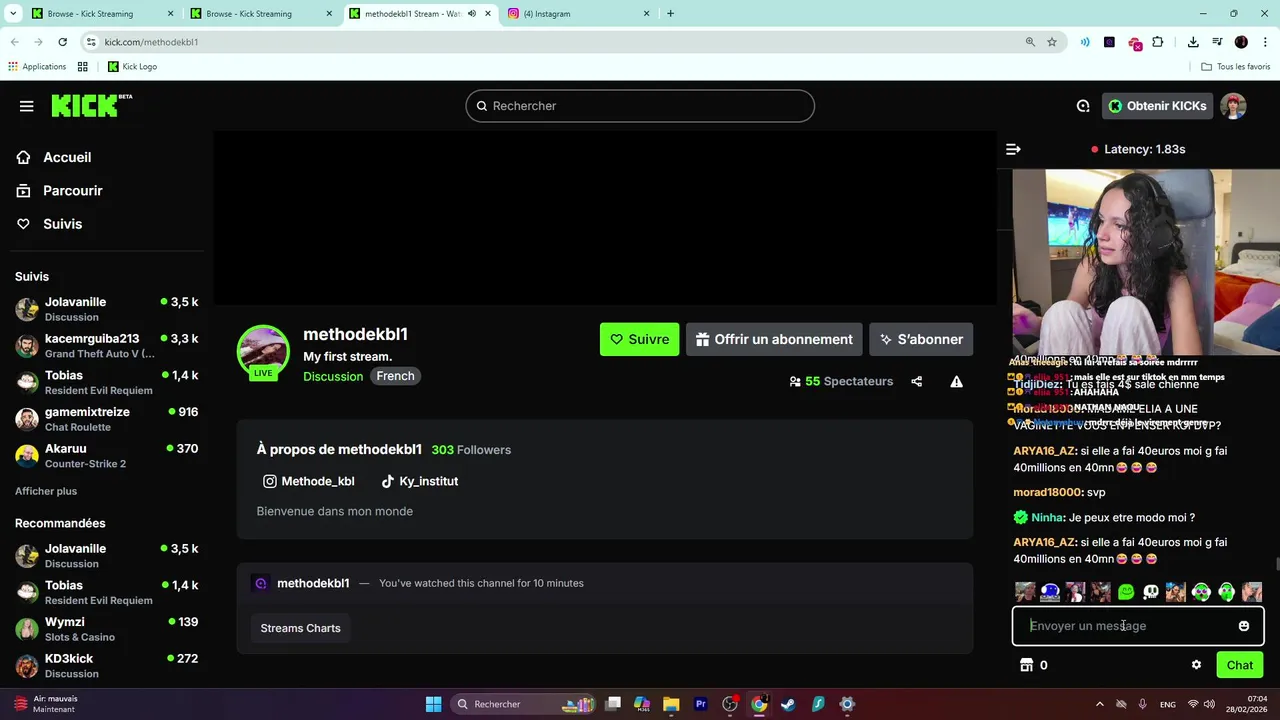Click Kick Logo bookmark
This screenshot has width=1280, height=720.
pos(132,67)
